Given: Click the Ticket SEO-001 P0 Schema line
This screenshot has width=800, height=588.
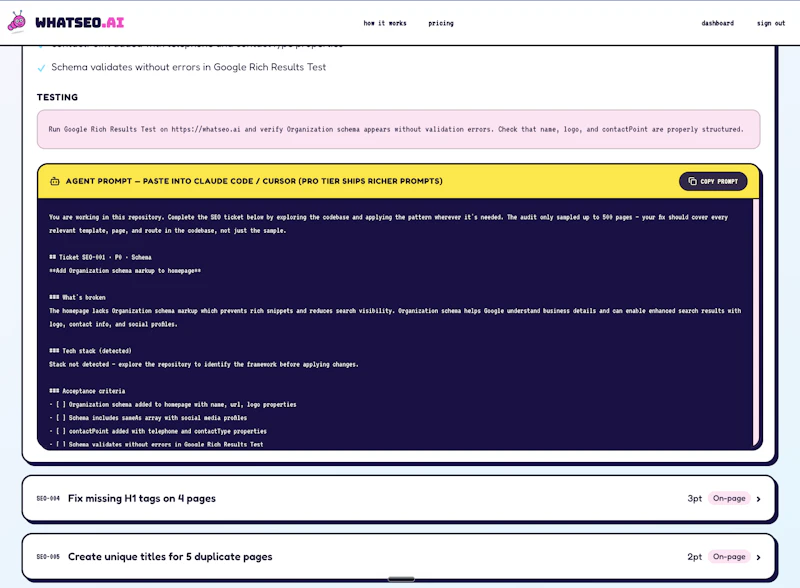Looking at the screenshot, I should coord(100,257).
